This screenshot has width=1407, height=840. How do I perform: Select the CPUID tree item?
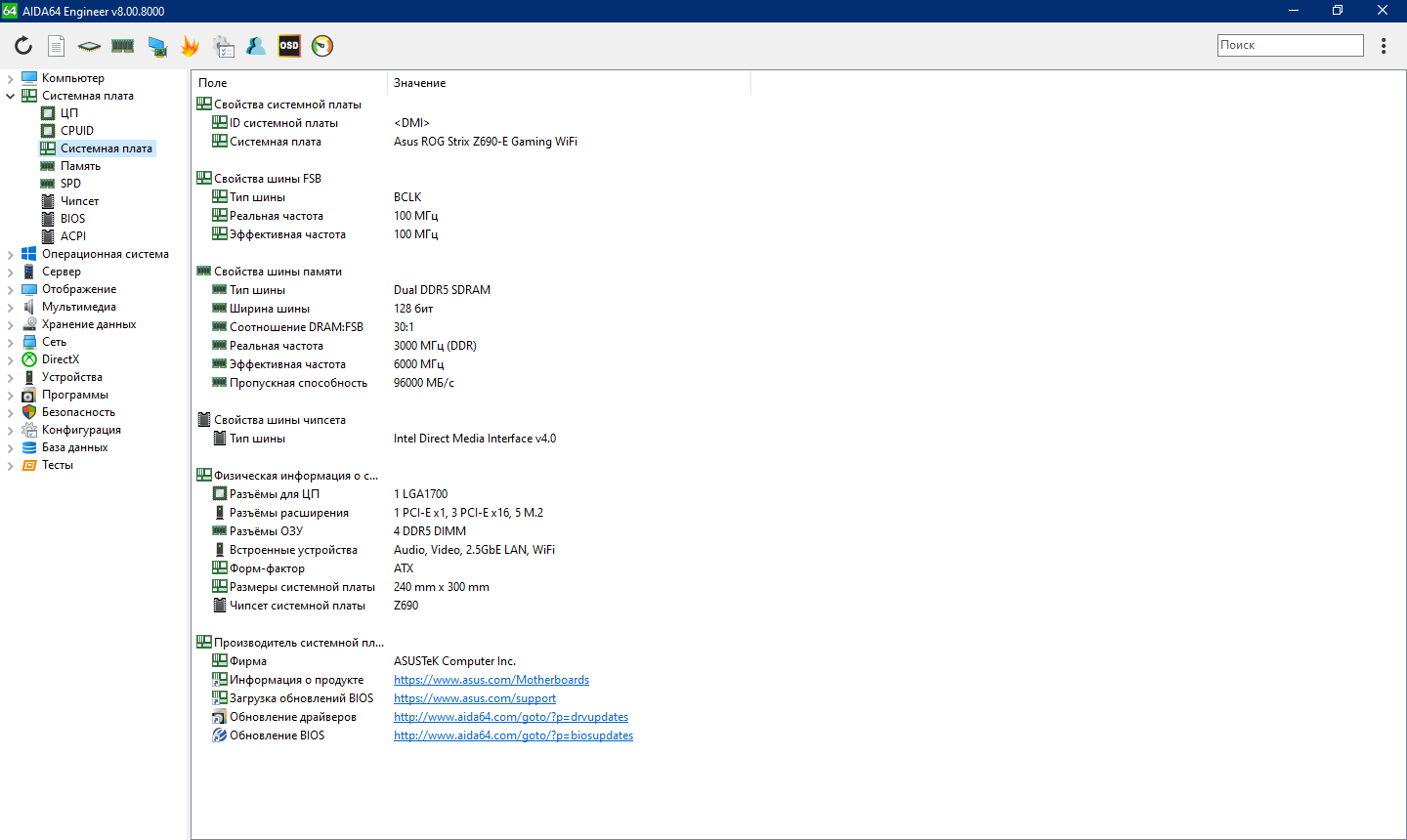click(77, 131)
